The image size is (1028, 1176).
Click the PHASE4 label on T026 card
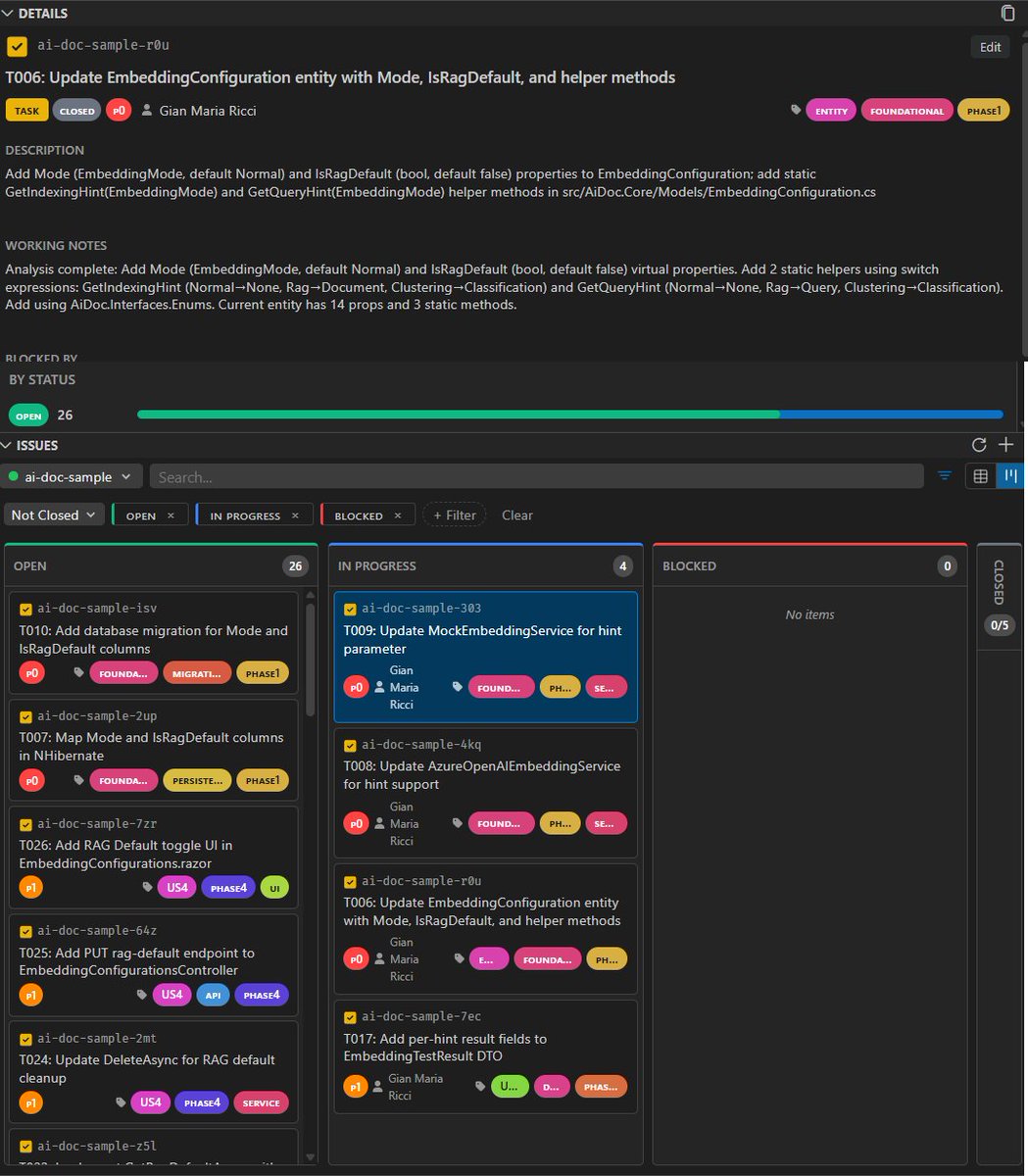(x=228, y=887)
